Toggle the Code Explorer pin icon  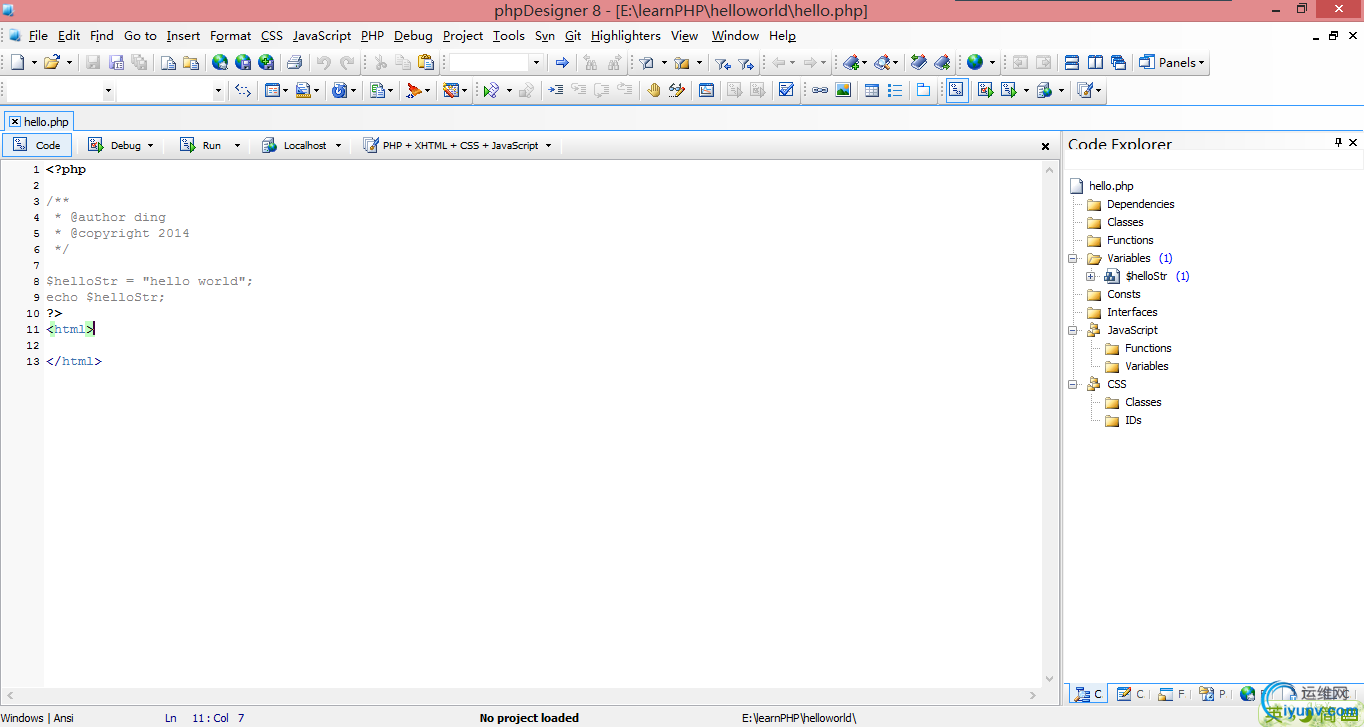coord(1338,143)
